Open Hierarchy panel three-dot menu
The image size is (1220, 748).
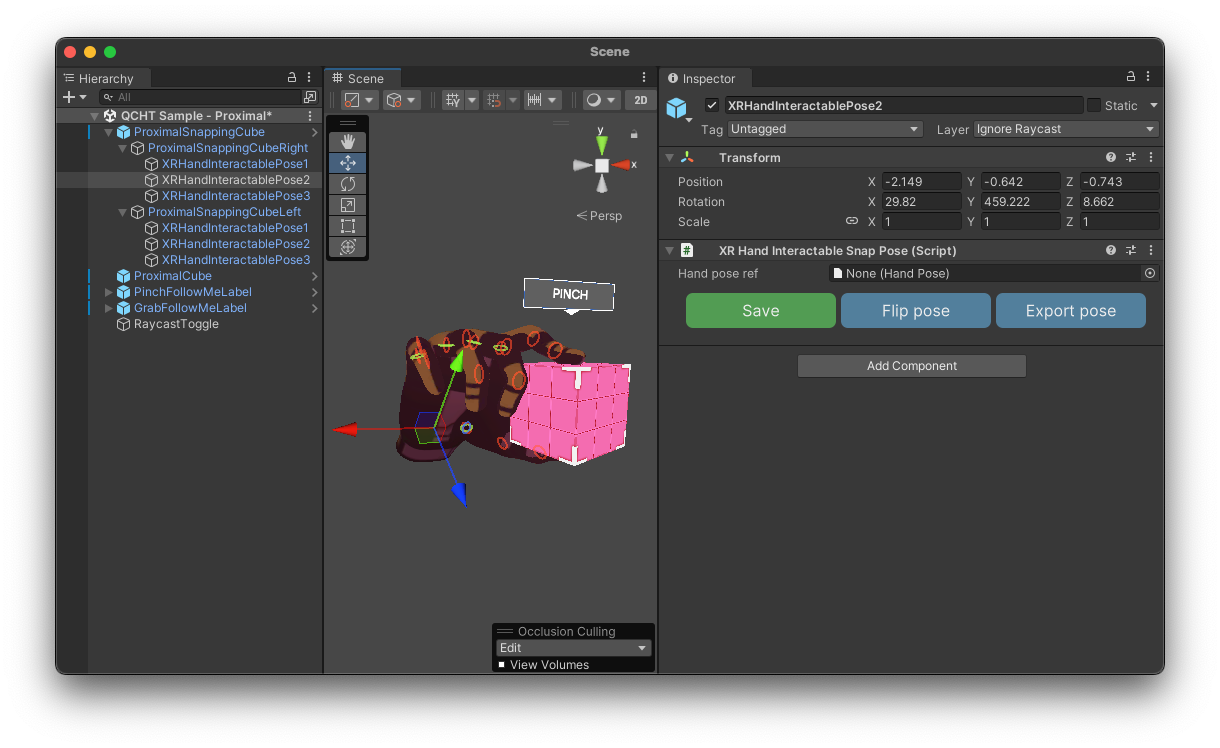[309, 77]
